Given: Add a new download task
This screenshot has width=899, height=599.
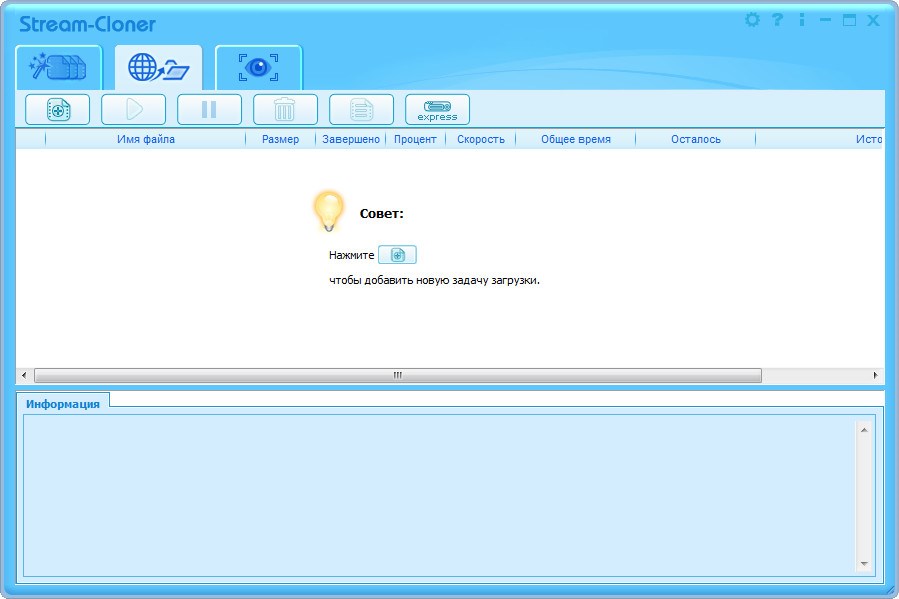Looking at the screenshot, I should (x=57, y=109).
